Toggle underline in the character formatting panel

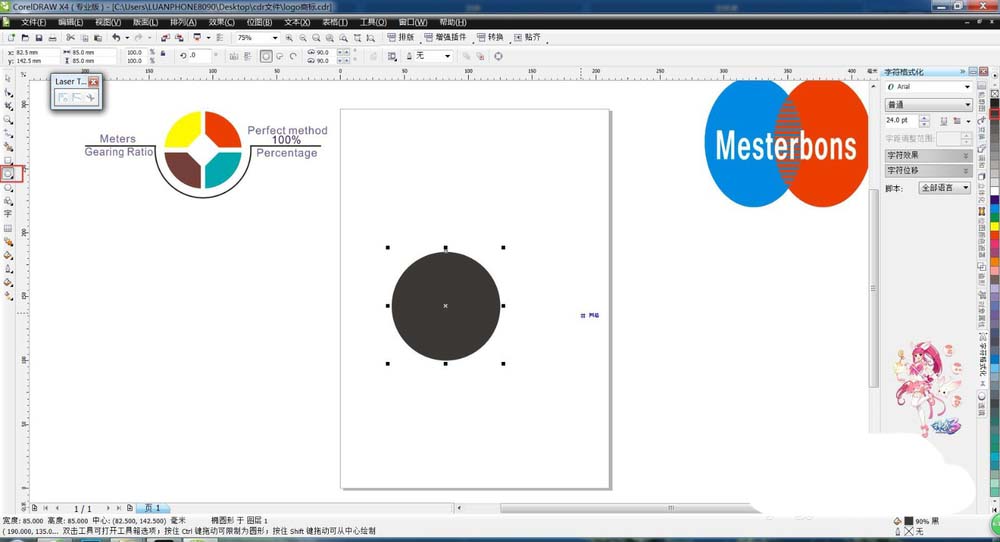pos(944,121)
